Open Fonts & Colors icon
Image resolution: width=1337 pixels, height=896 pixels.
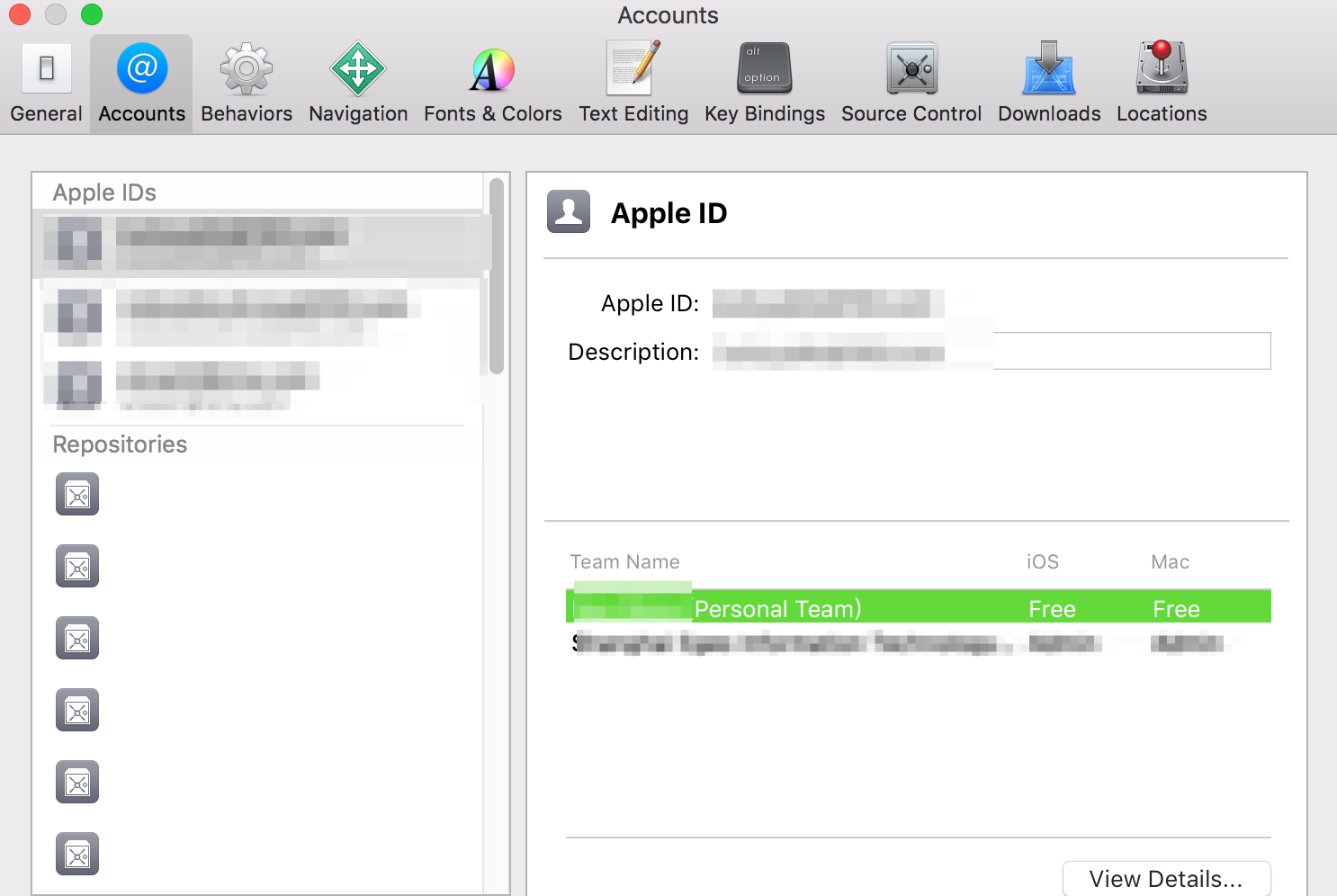coord(492,70)
